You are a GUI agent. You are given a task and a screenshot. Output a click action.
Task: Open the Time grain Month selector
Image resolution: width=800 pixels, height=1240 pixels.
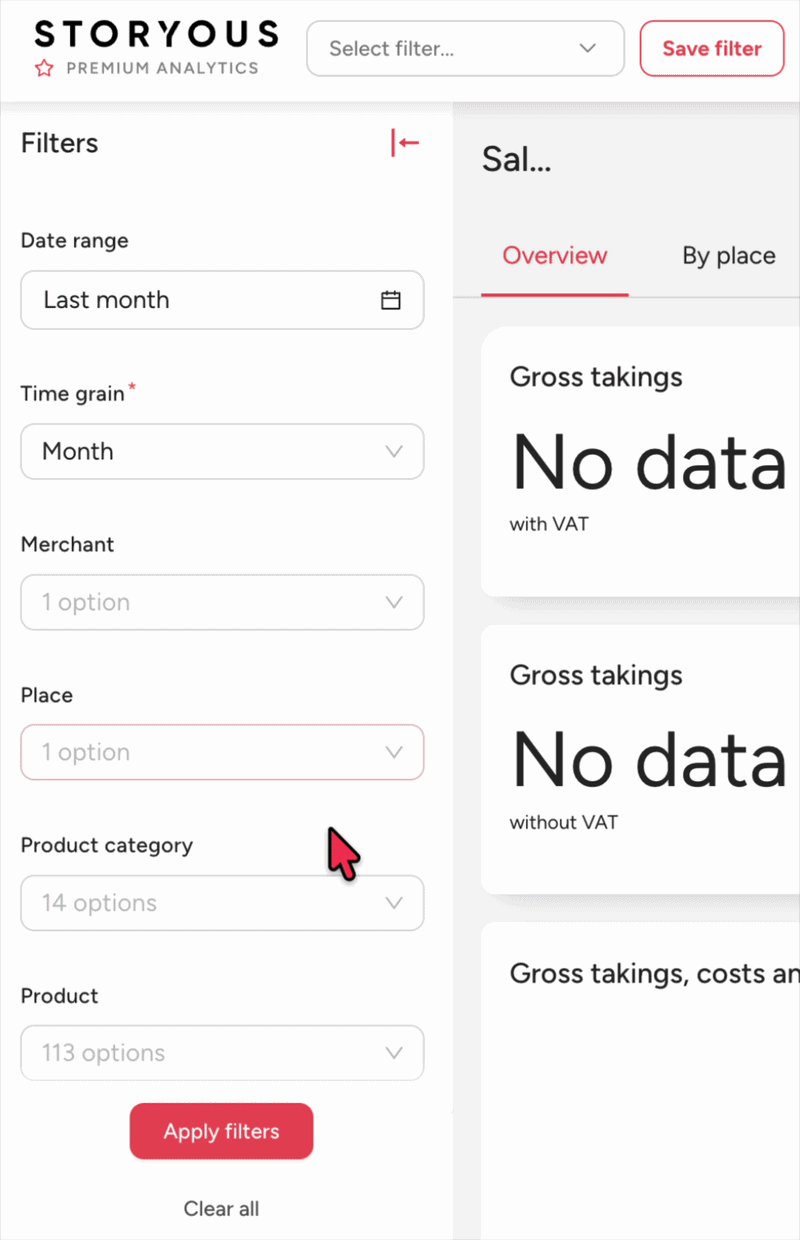click(x=222, y=452)
